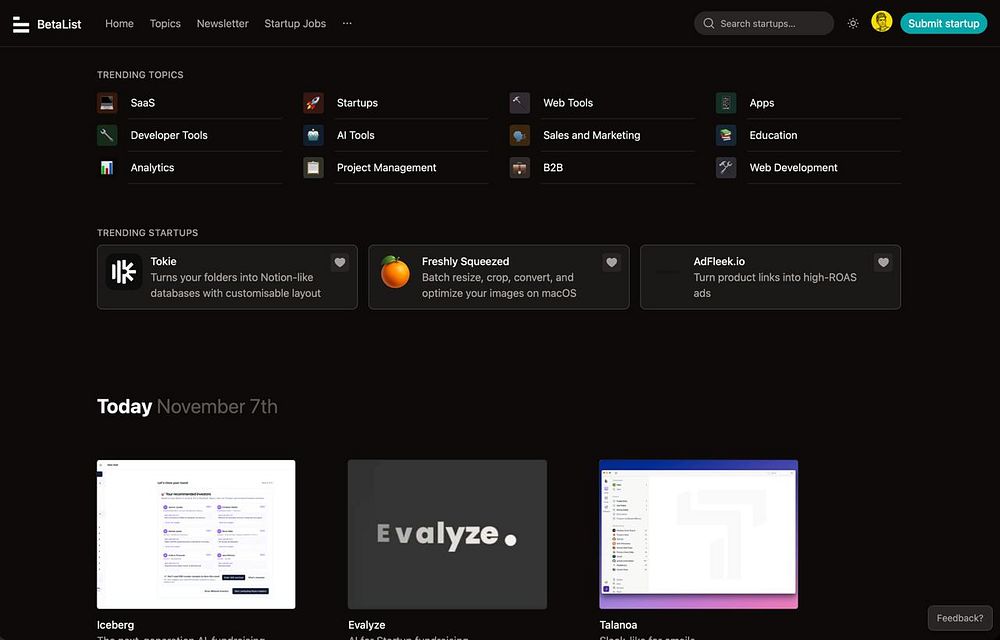Open the Apps topic link
The width and height of the screenshot is (1000, 640).
coord(761,103)
